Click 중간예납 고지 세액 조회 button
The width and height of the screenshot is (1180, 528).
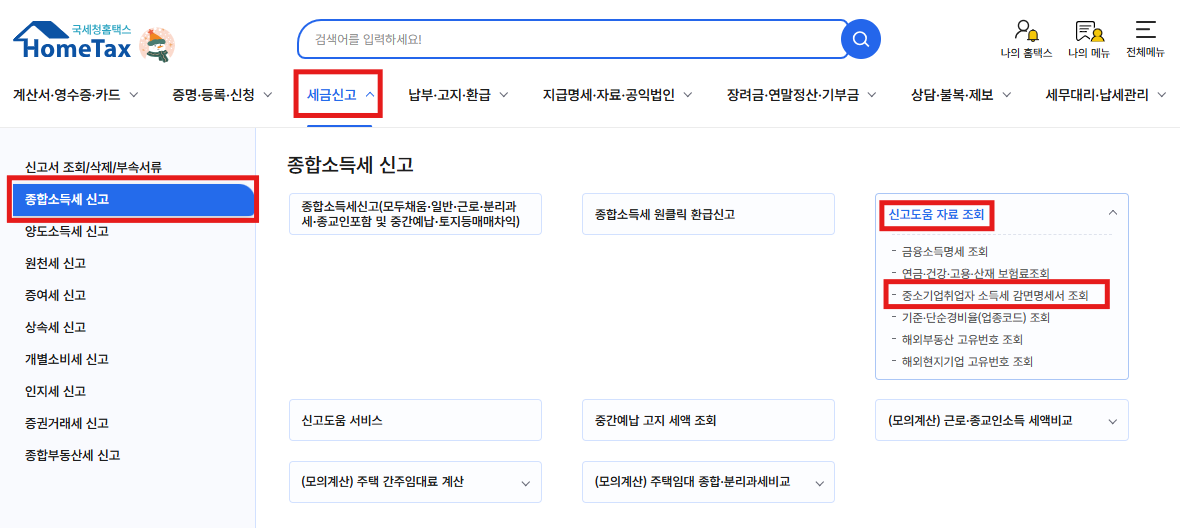click(707, 421)
